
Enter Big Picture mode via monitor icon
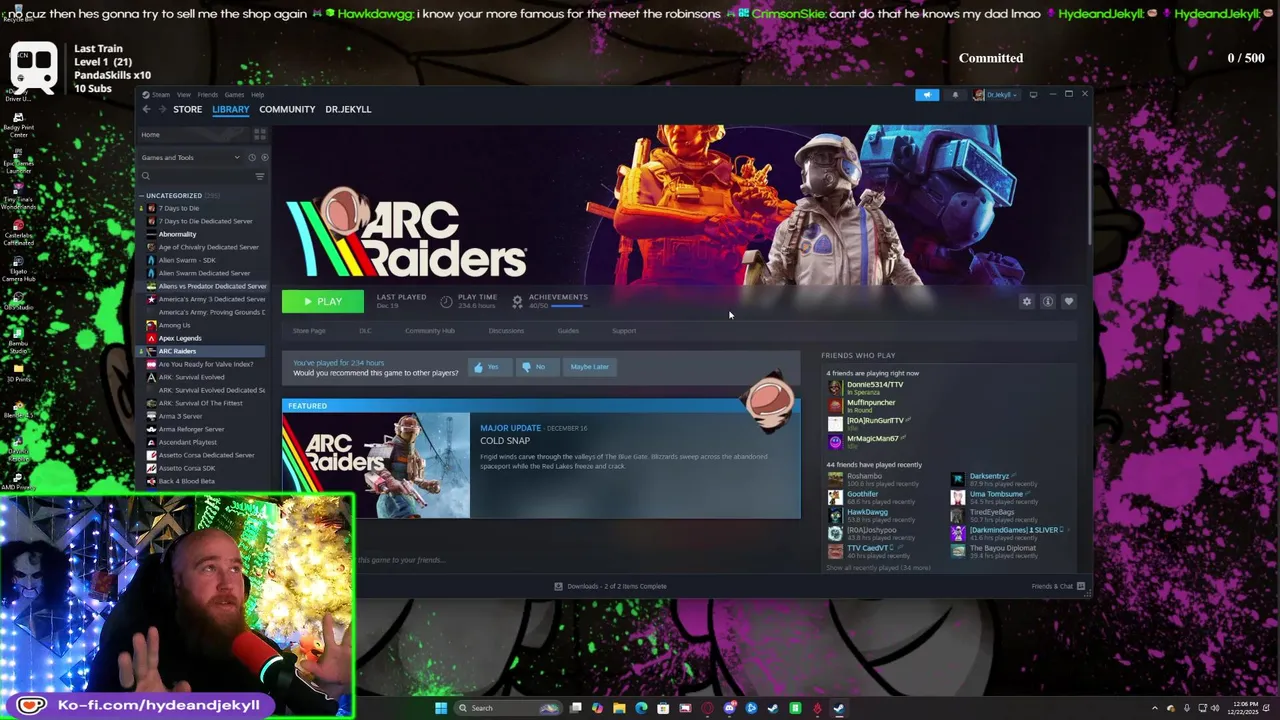[x=1033, y=95]
